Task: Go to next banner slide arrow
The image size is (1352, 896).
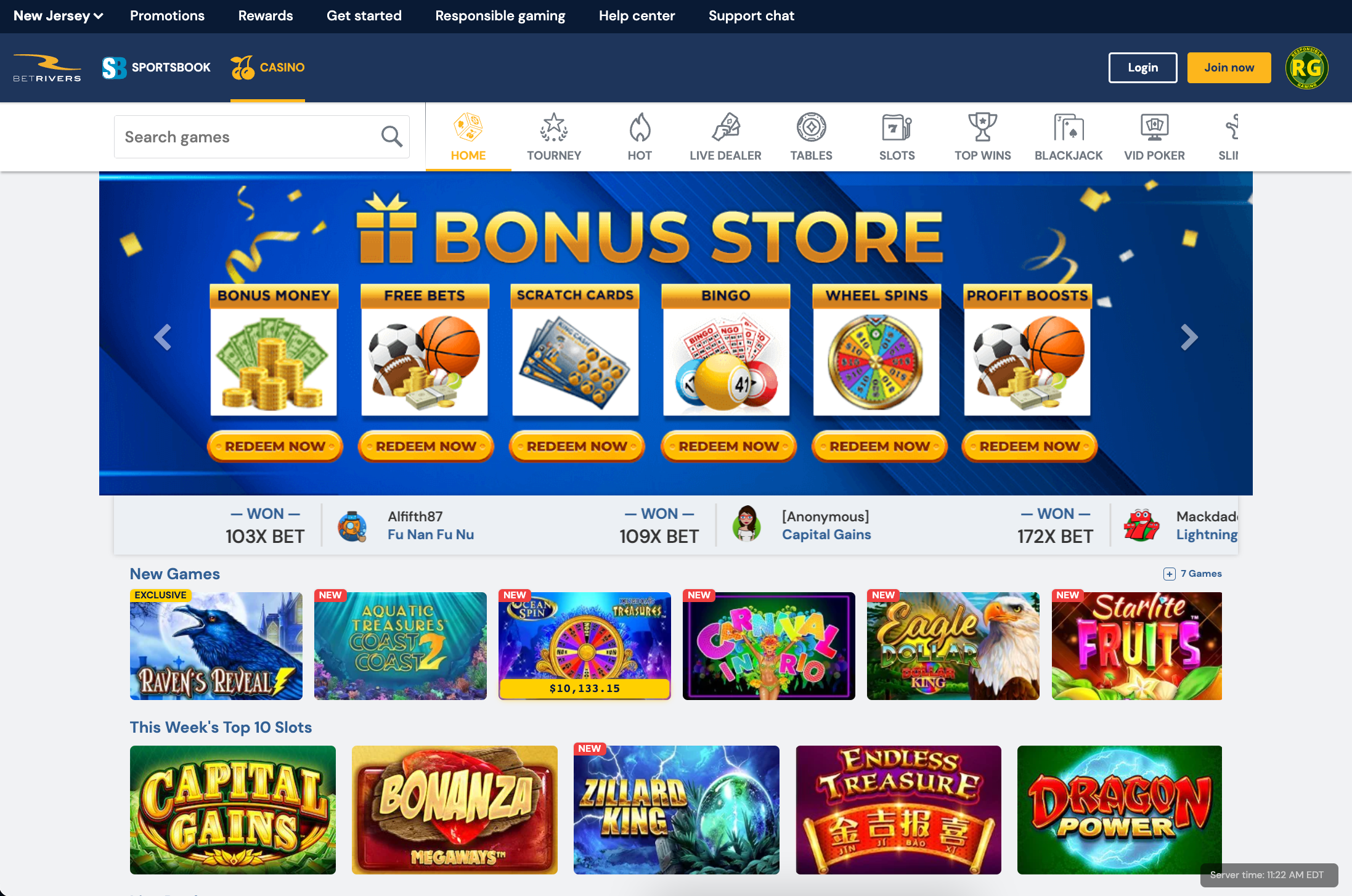Action: click(1189, 337)
